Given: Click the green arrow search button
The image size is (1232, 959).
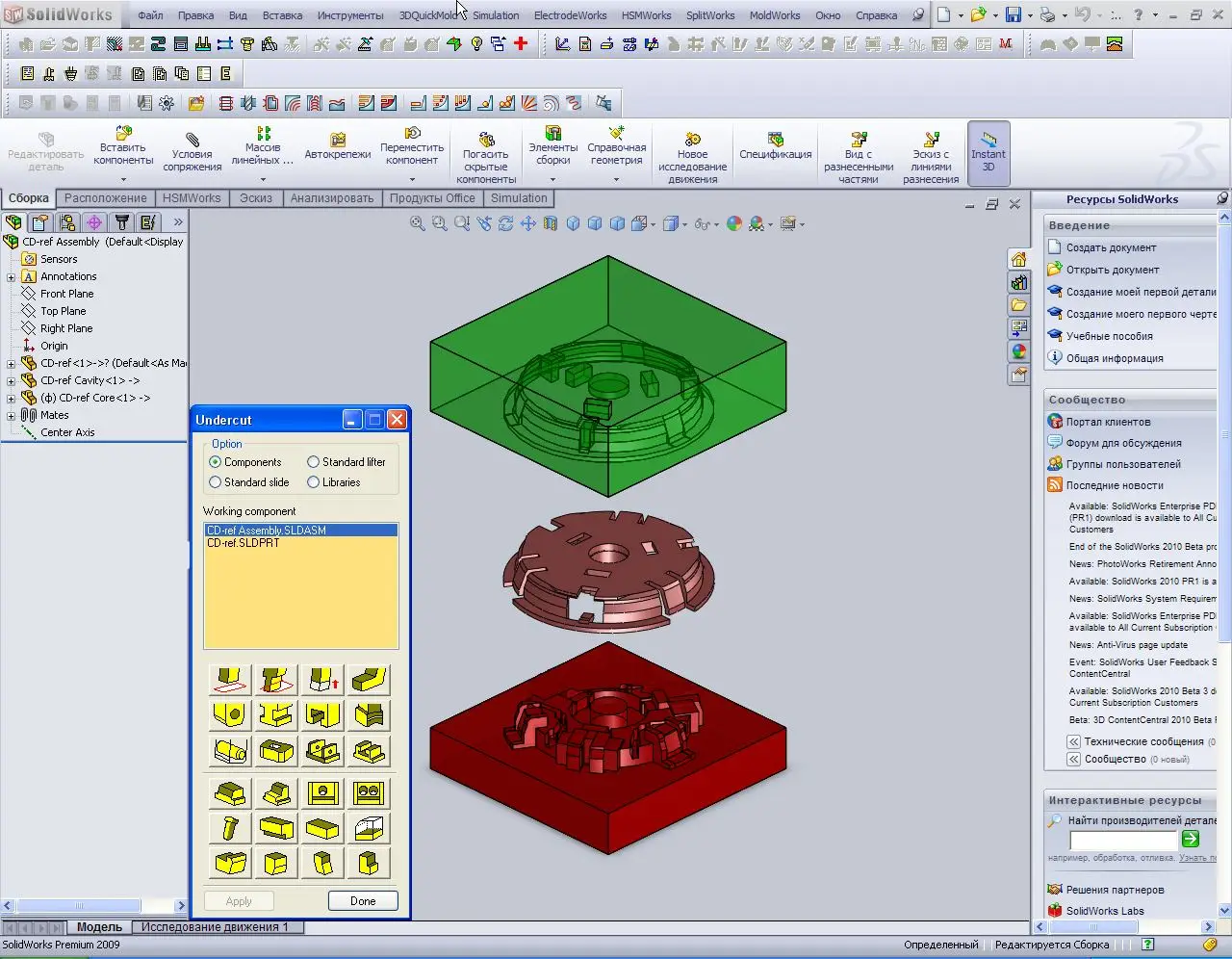Looking at the screenshot, I should click(1191, 840).
